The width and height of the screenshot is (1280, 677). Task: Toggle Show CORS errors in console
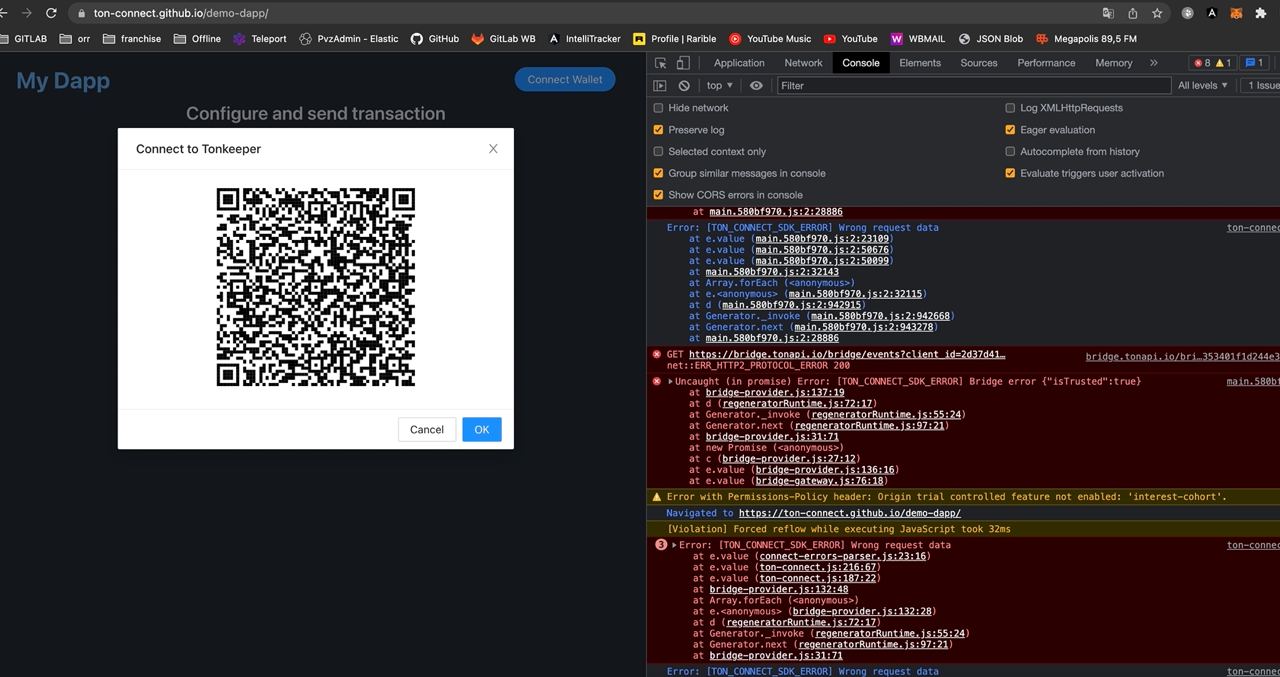click(x=658, y=195)
